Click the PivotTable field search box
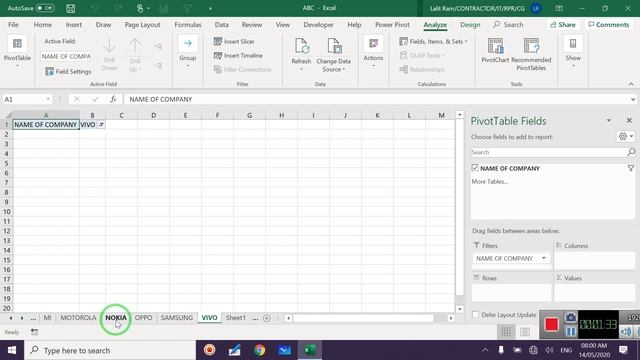This screenshot has height=360, width=640. [549, 152]
